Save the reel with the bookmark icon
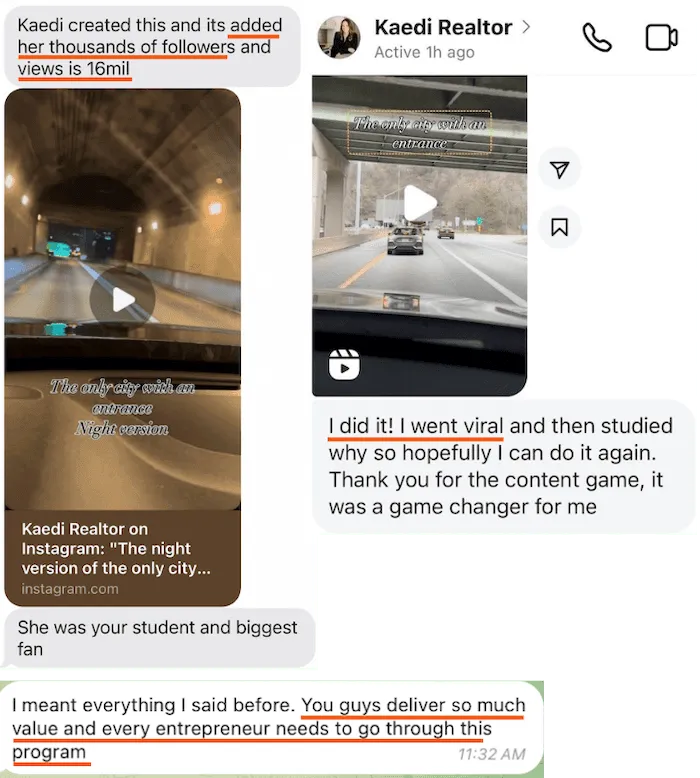The height and width of the screenshot is (778, 700). 559,228
